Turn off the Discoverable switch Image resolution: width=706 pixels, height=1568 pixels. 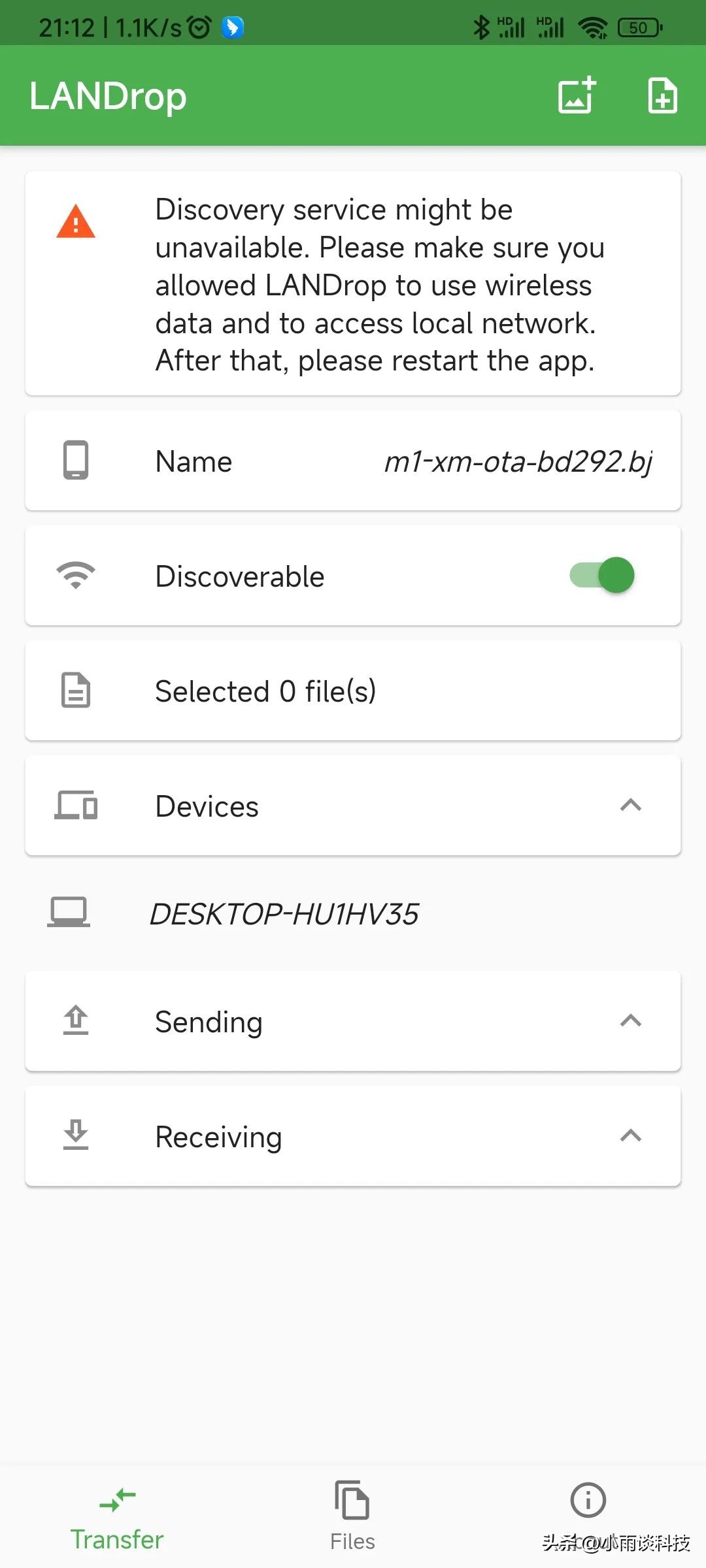603,576
